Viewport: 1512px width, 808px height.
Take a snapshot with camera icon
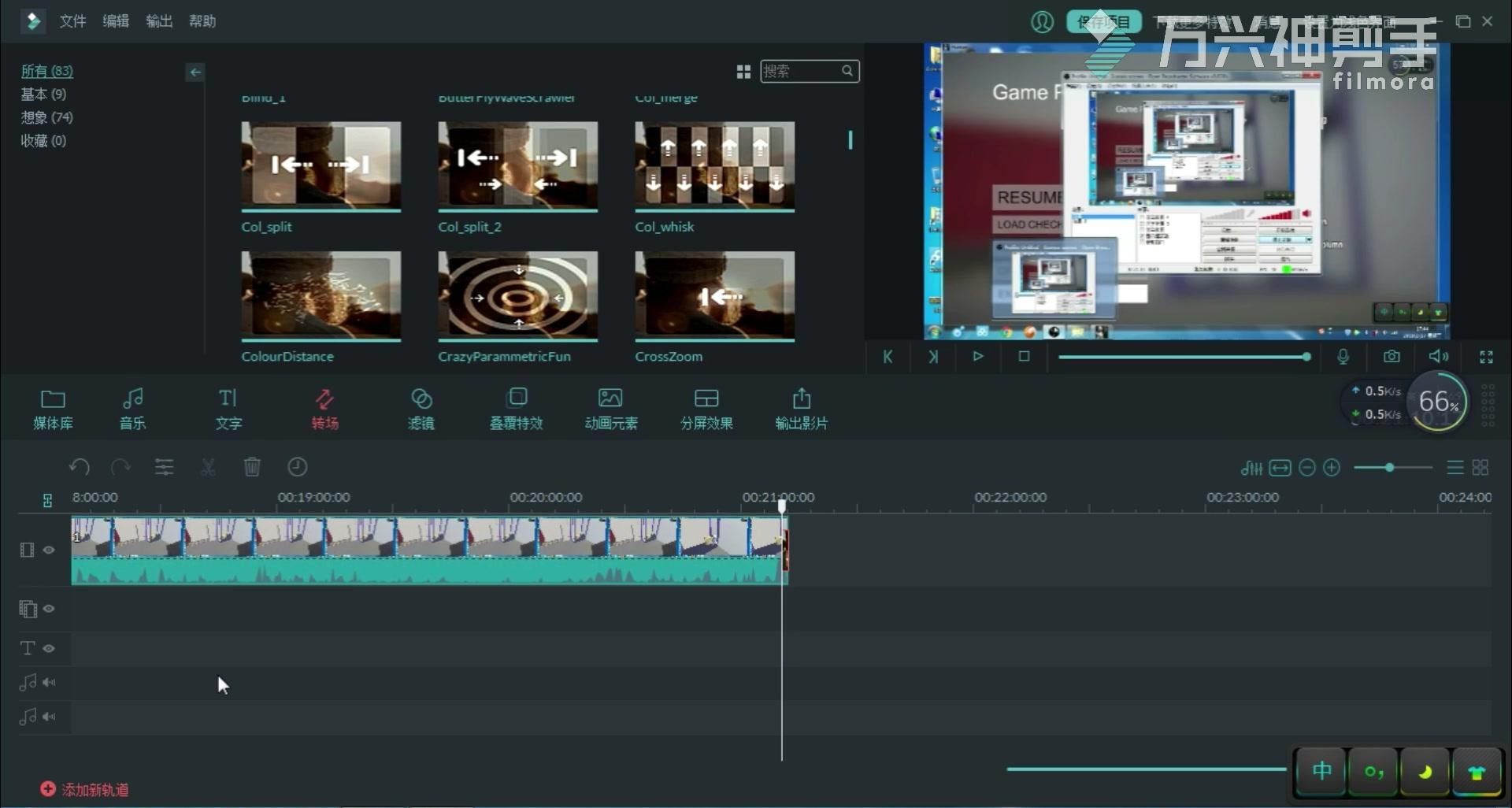1392,357
